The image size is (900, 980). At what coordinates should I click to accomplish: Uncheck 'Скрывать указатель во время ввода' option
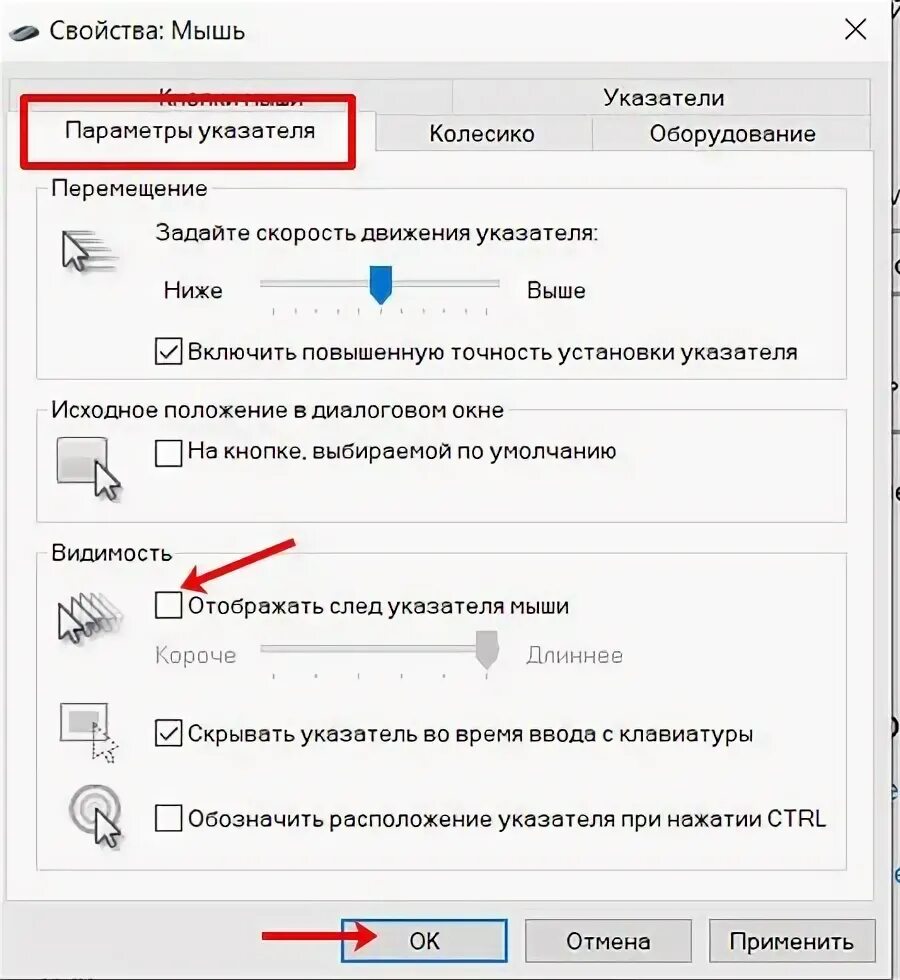click(168, 733)
